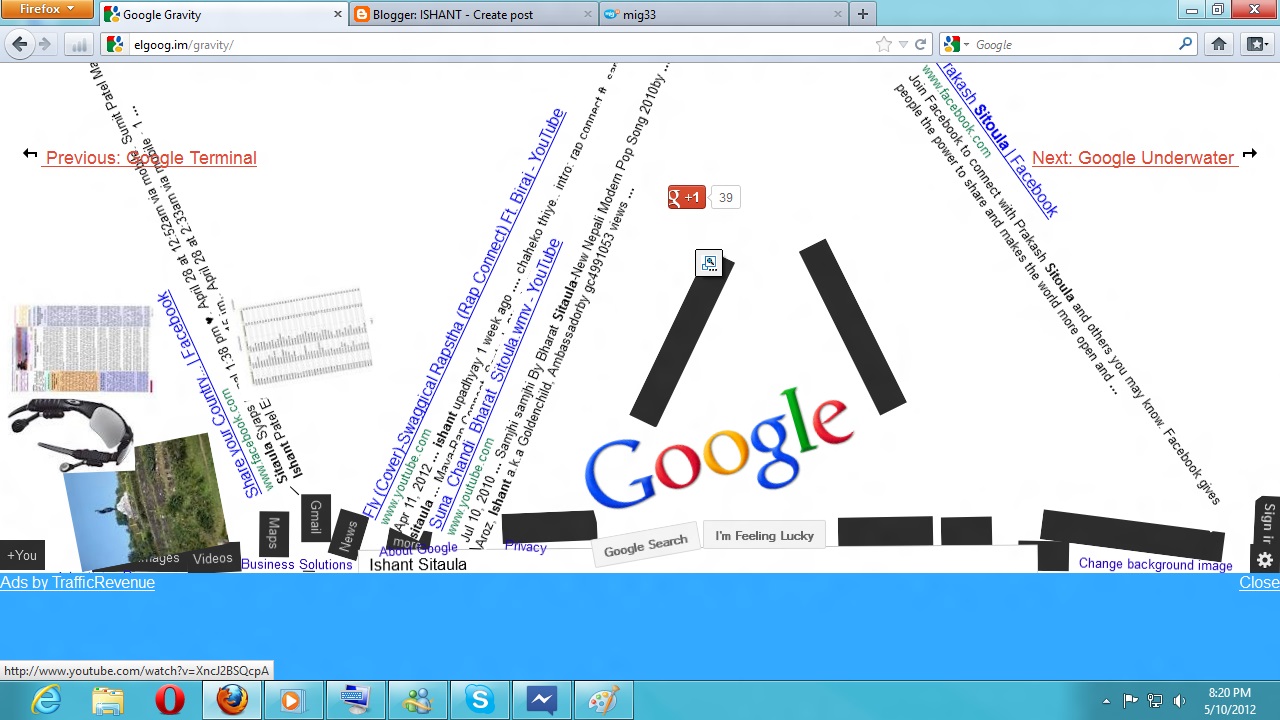Image resolution: width=1280 pixels, height=720 pixels.
Task: Close the Blogger tab
Action: click(587, 14)
